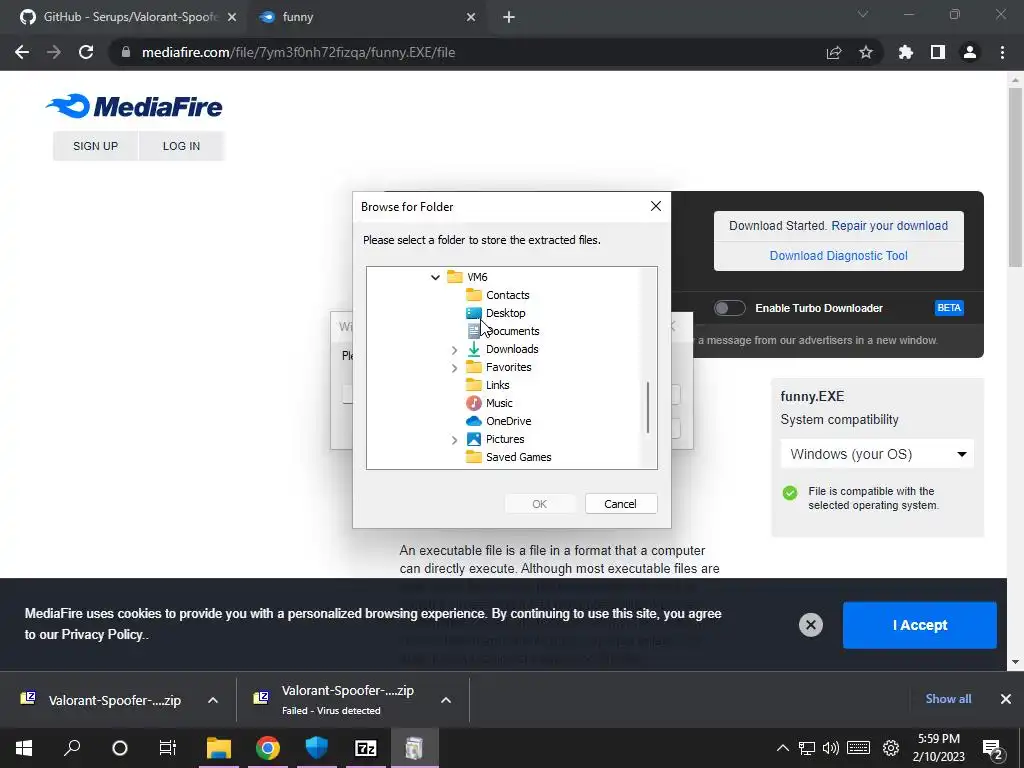Viewport: 1024px width, 768px height.
Task: Dismiss cookie banner with round X icon
Action: click(x=810, y=625)
